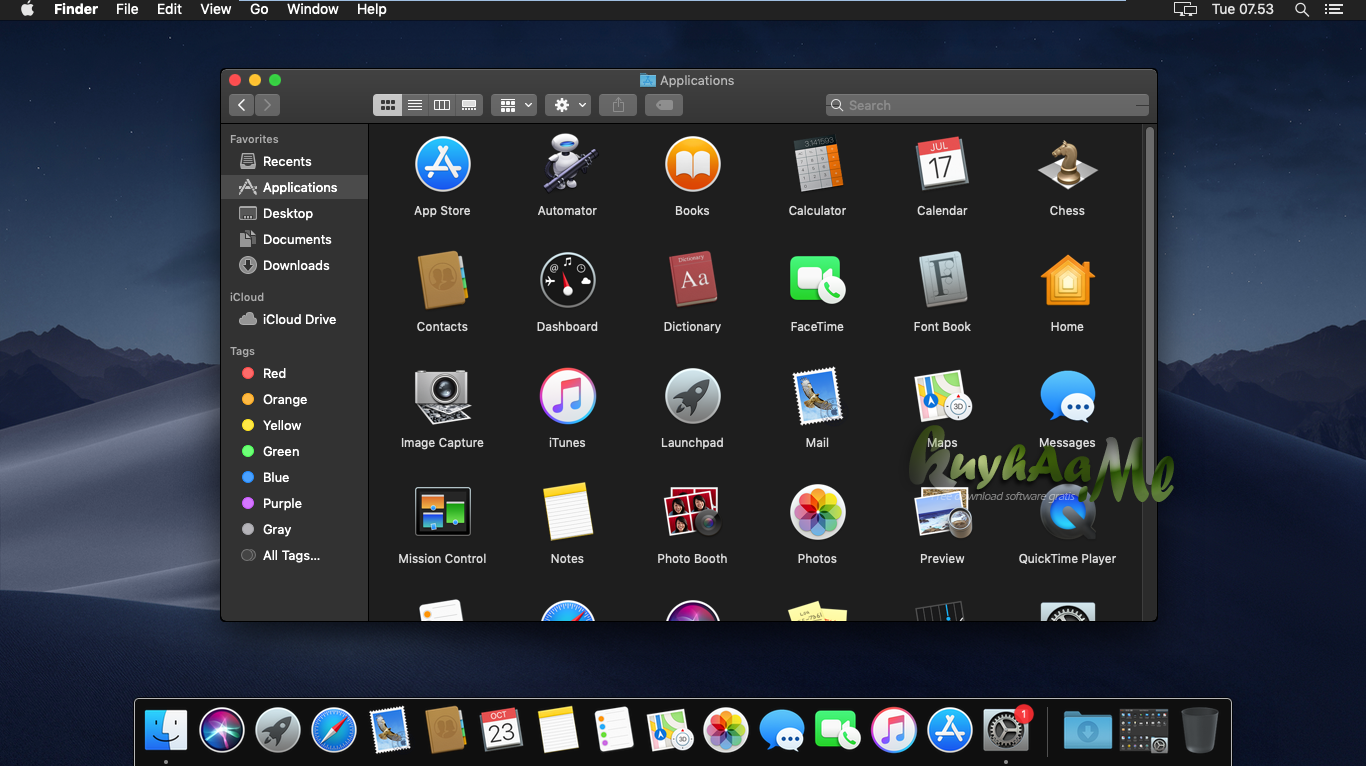
Task: Click the Edit Tags toolbar button
Action: tap(664, 105)
